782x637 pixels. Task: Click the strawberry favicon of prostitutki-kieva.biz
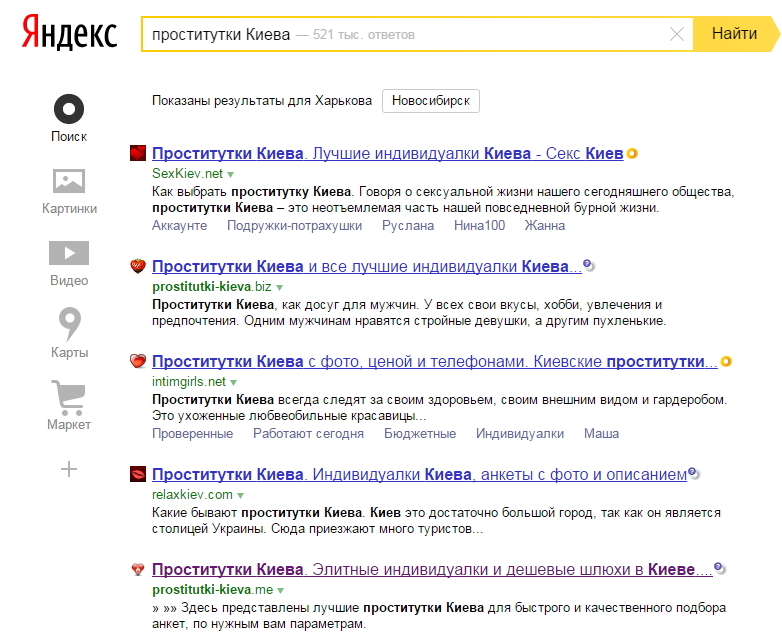coord(138,266)
